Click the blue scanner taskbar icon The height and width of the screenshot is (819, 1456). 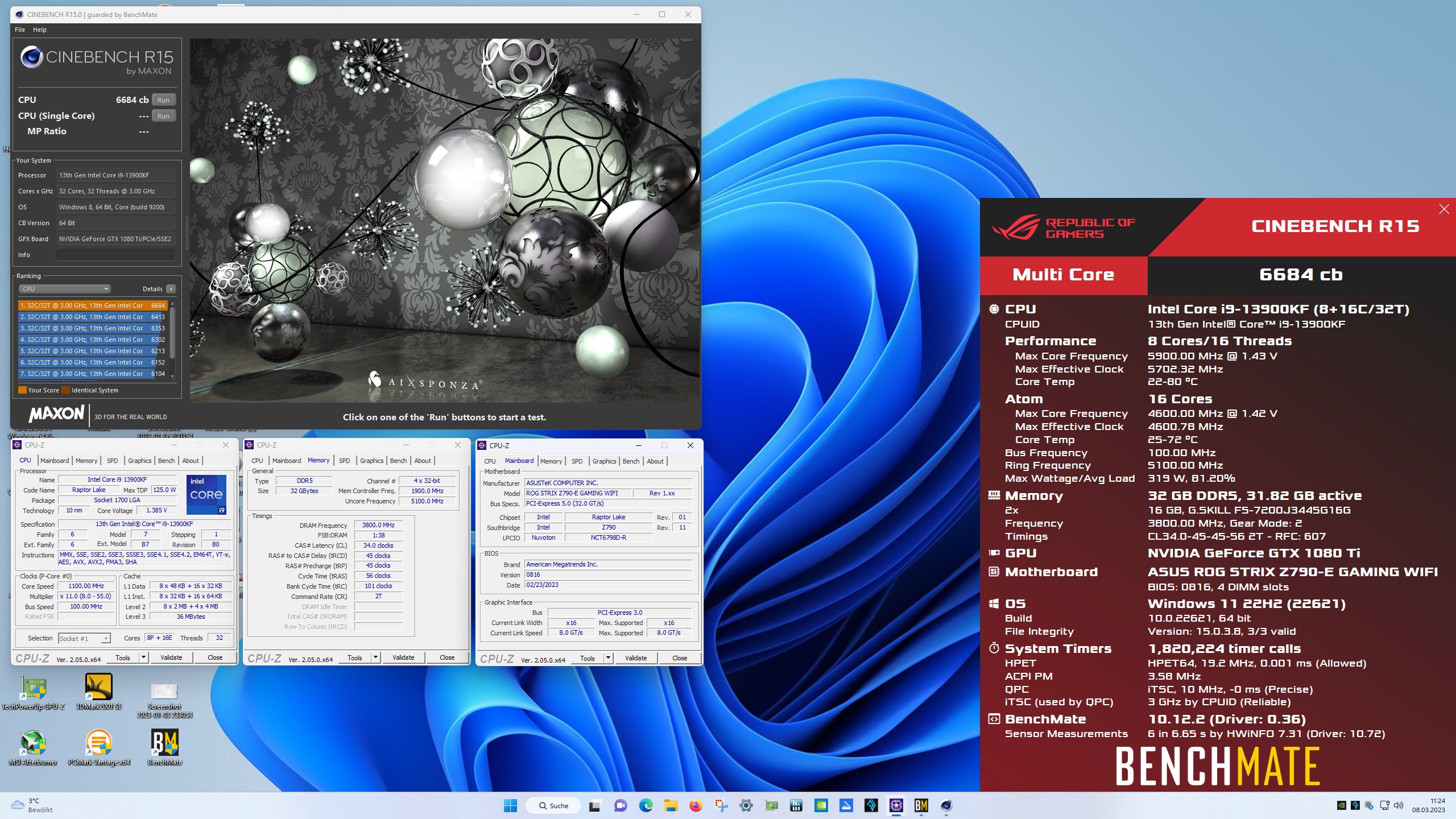point(846,805)
